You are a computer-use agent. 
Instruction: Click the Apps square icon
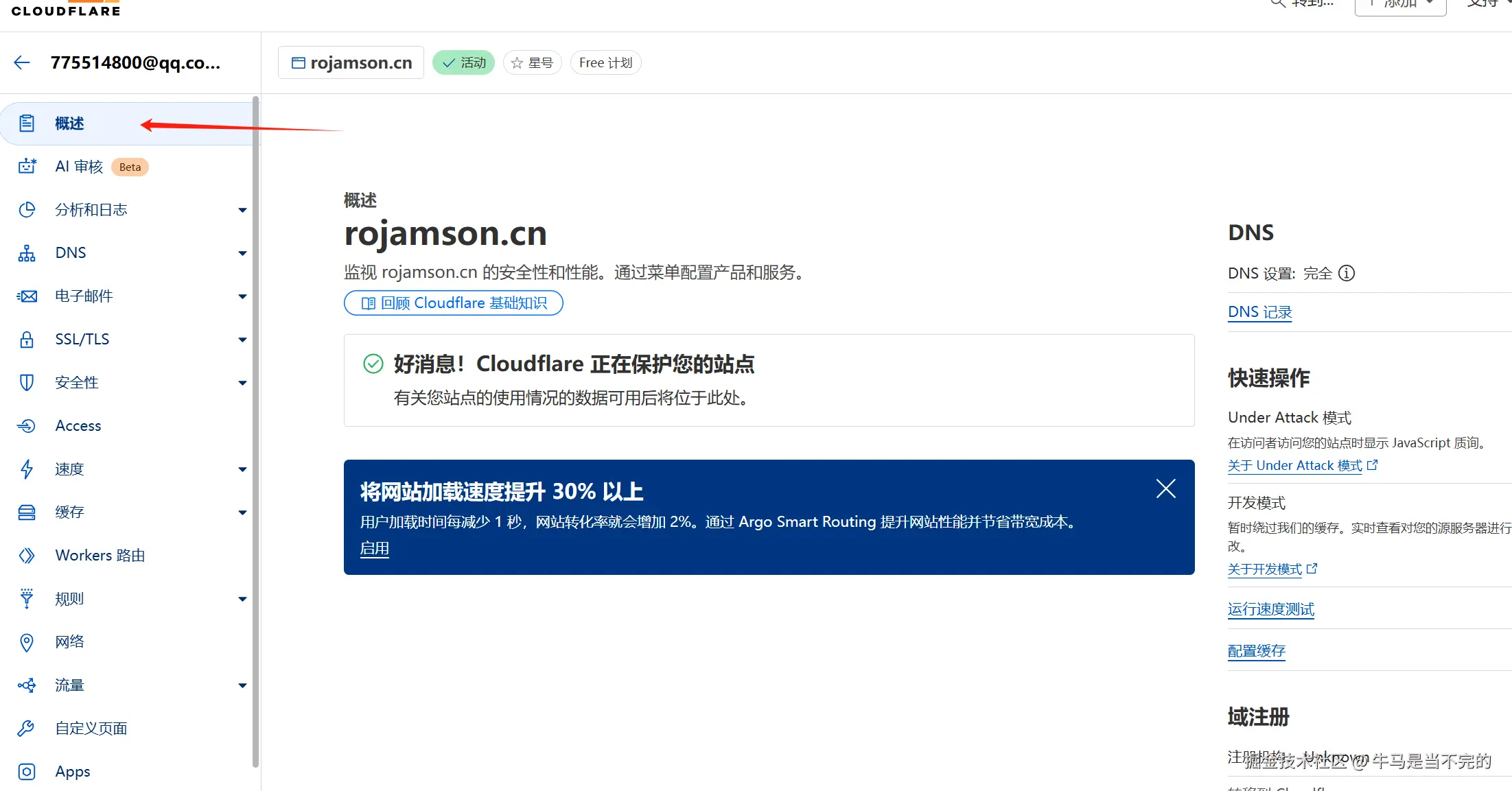point(27,772)
